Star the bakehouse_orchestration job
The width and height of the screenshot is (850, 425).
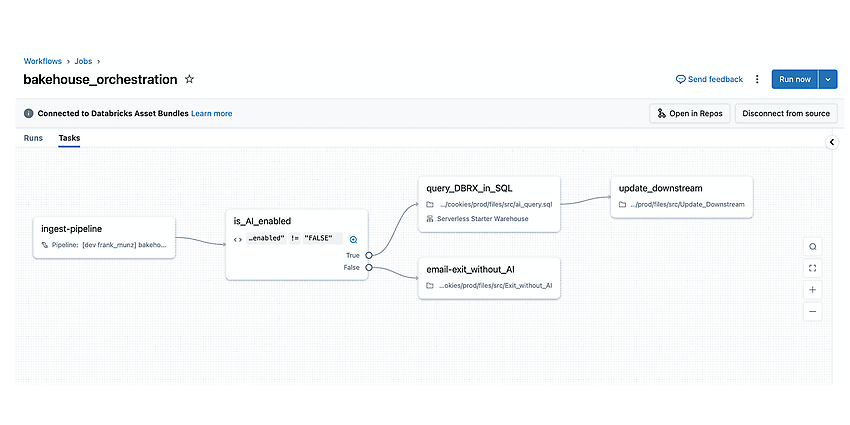tap(189, 79)
